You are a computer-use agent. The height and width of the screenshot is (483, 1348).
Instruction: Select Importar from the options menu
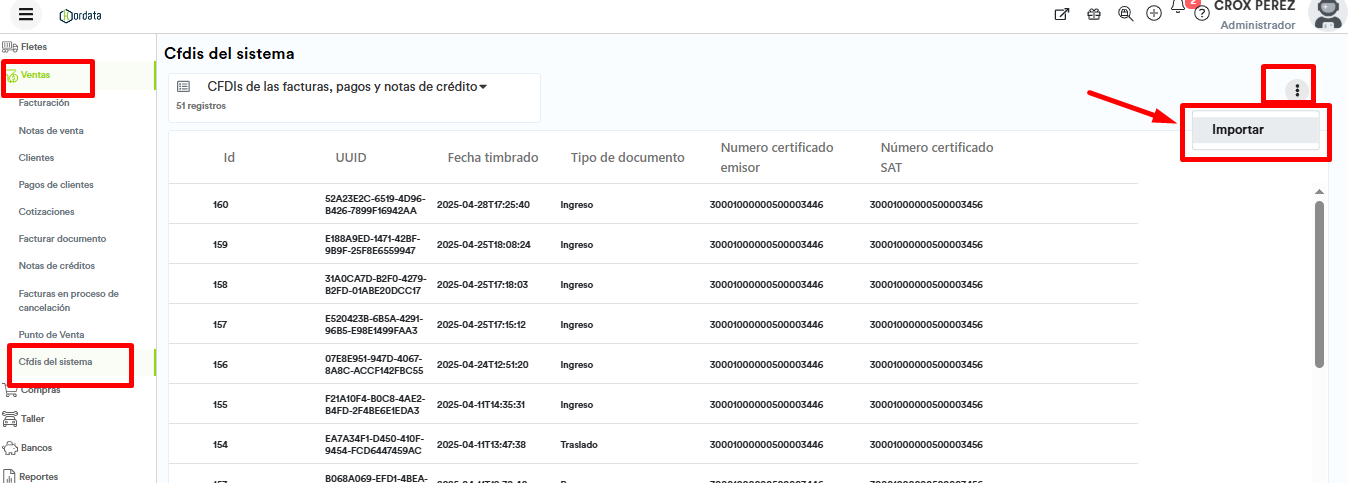click(x=1238, y=130)
